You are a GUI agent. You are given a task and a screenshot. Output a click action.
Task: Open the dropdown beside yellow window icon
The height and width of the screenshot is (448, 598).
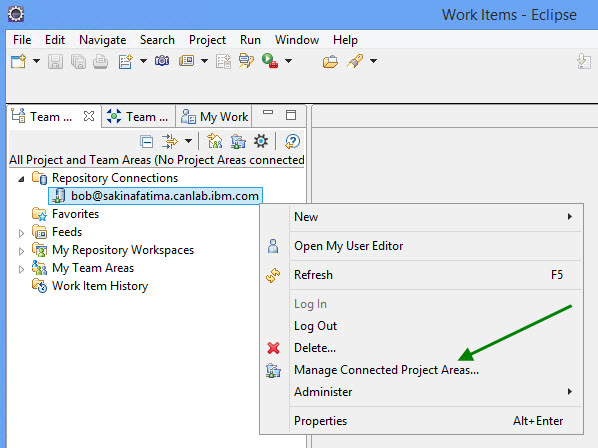[204, 61]
